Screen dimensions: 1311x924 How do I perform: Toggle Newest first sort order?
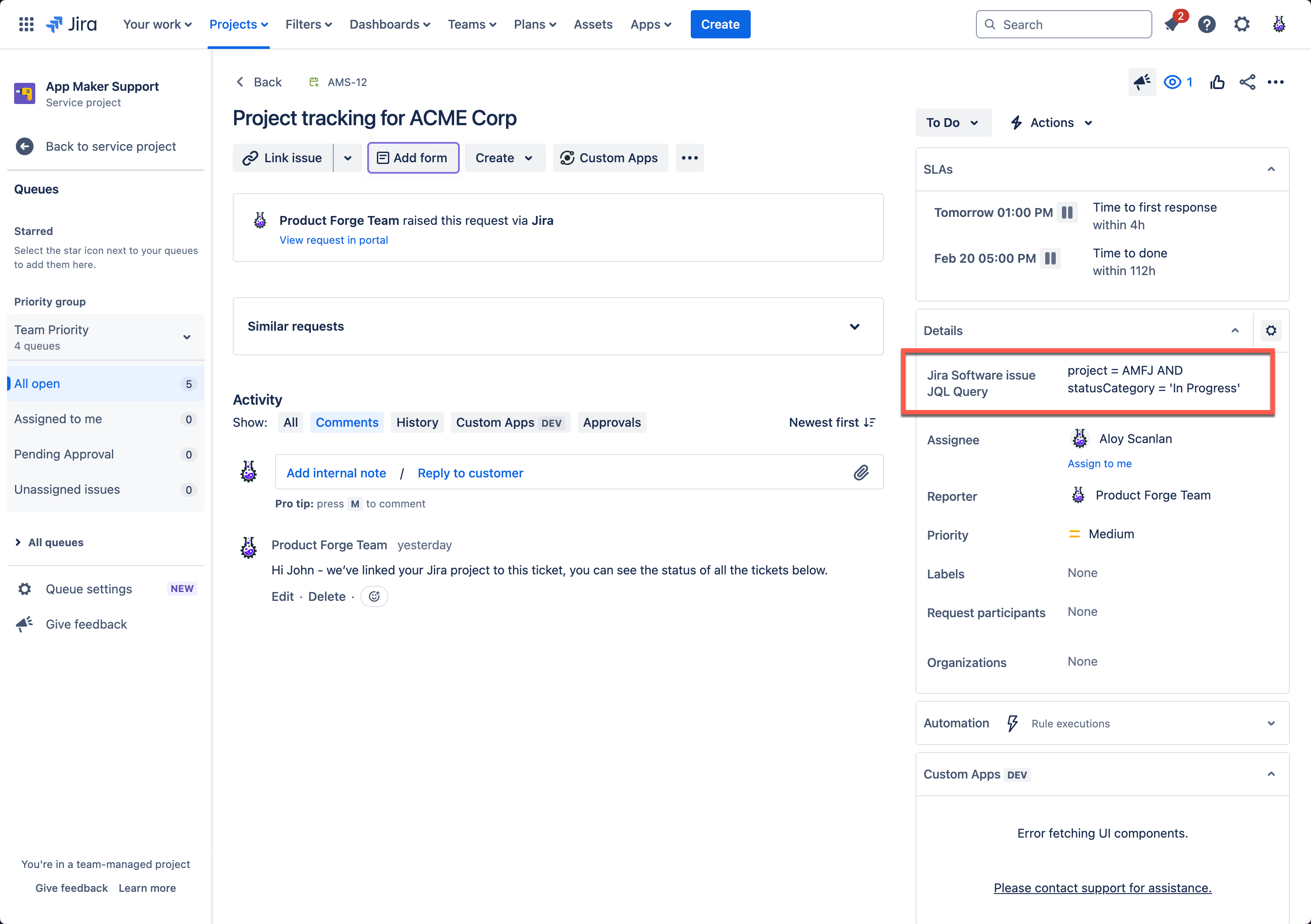coord(832,423)
